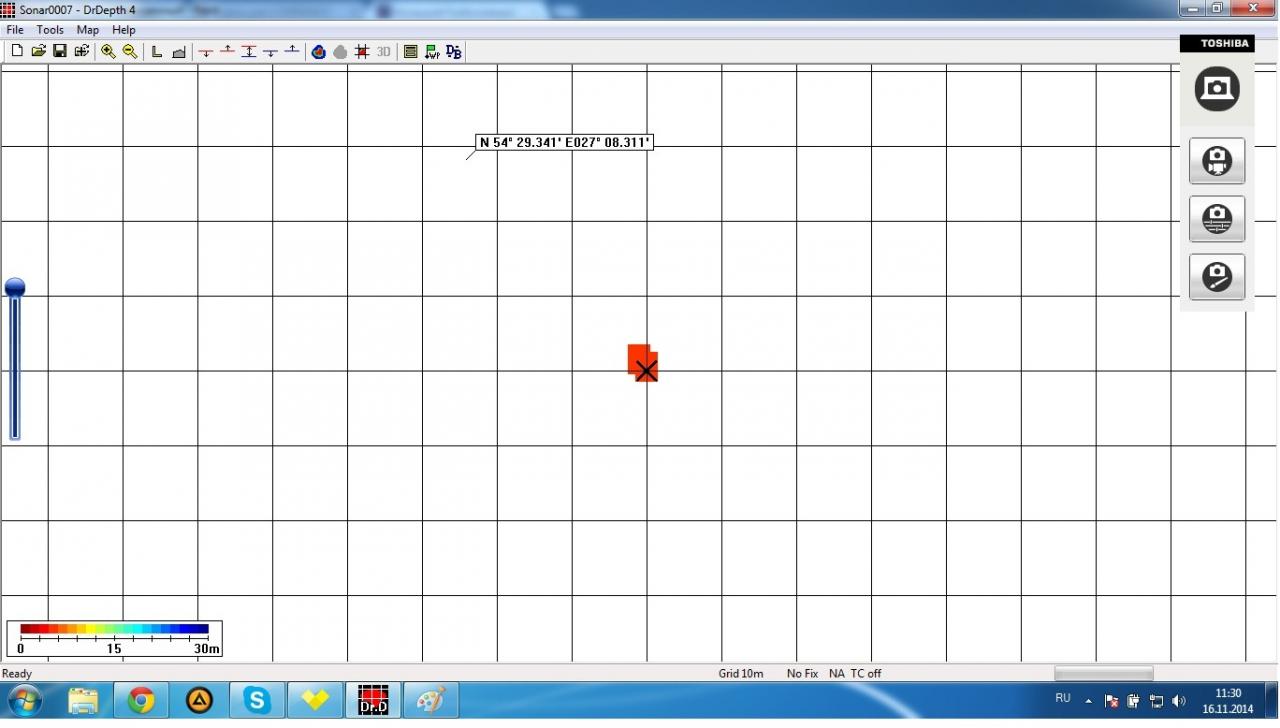
Task: Click webcam effects brush button
Action: [1217, 277]
